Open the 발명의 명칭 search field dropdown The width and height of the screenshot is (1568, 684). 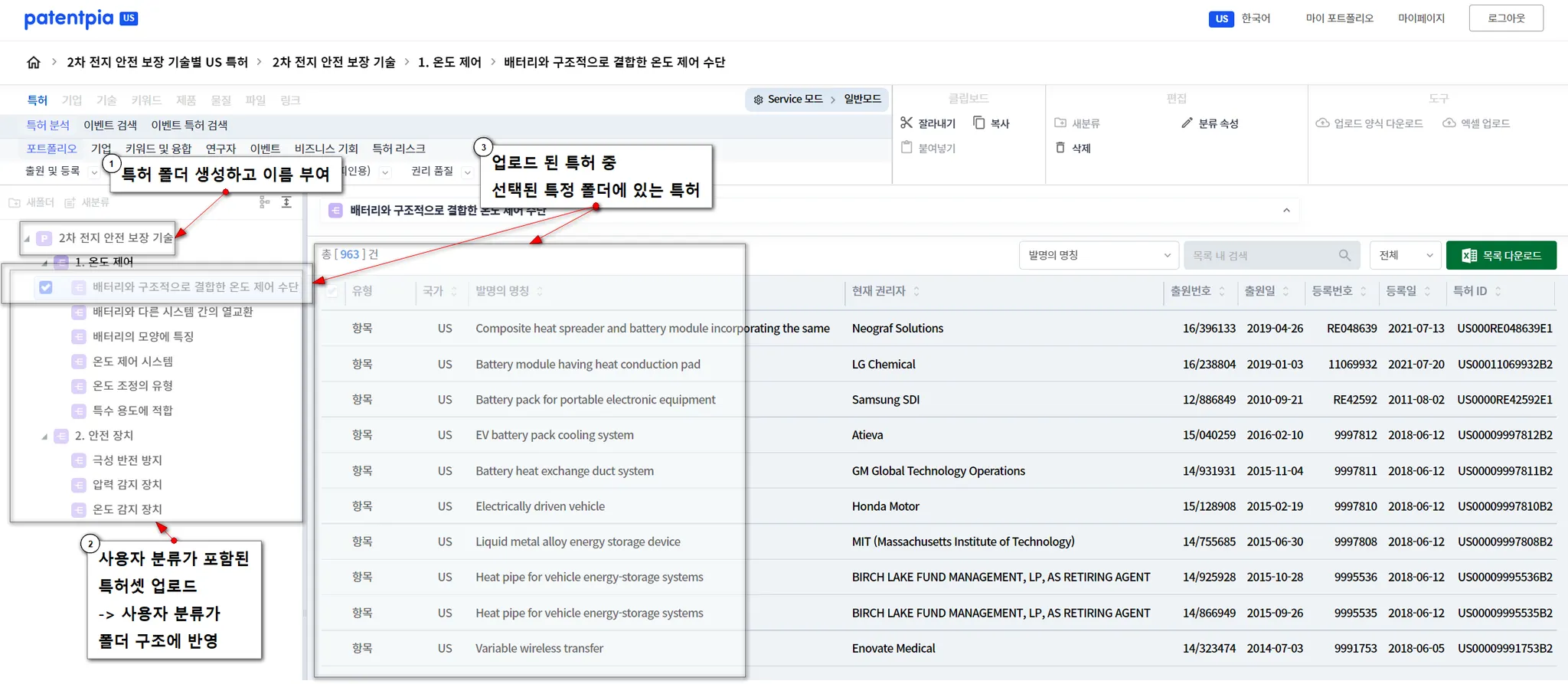tap(1099, 255)
